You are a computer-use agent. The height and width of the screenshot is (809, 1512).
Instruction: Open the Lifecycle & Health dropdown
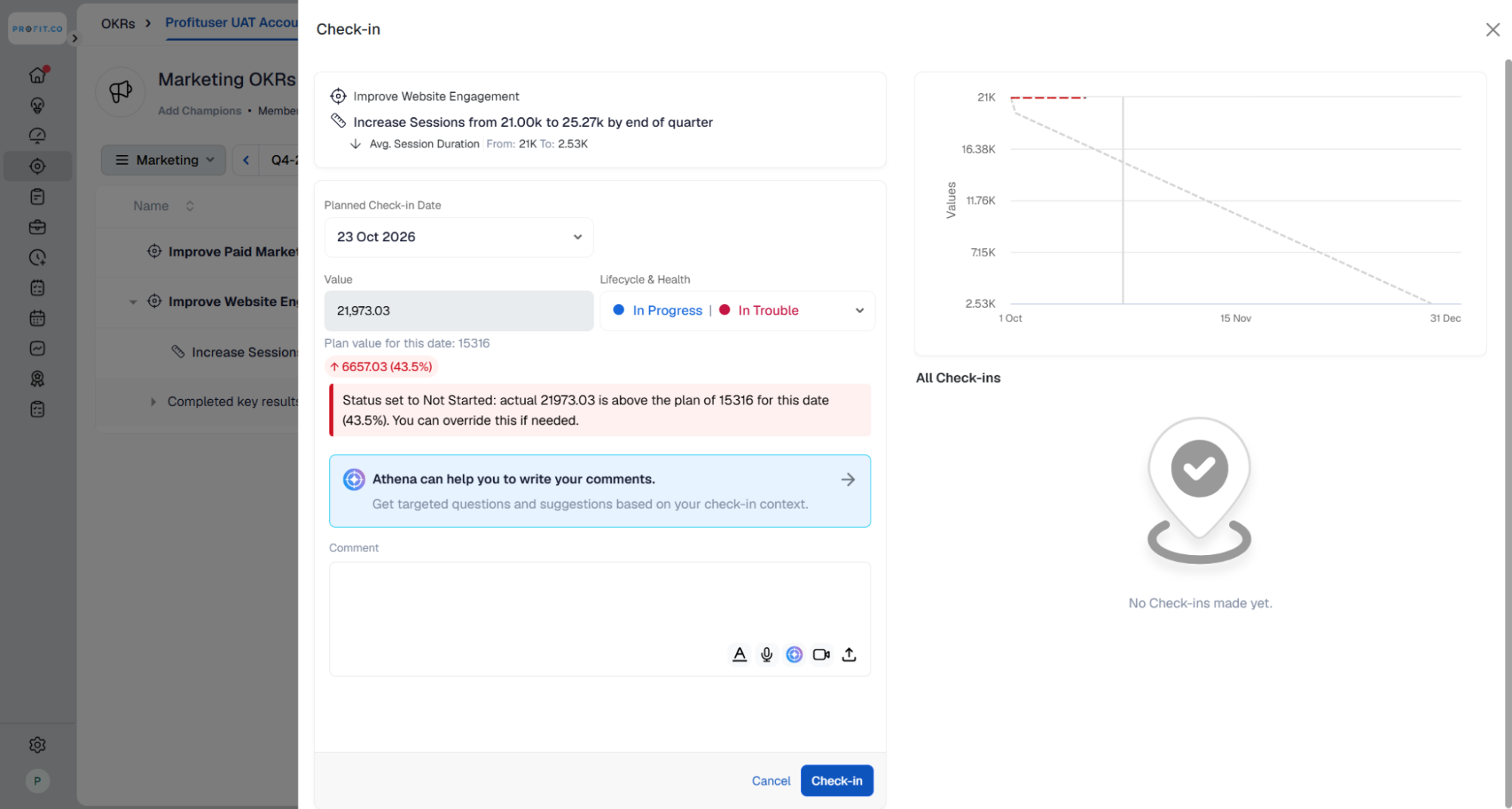click(x=737, y=311)
